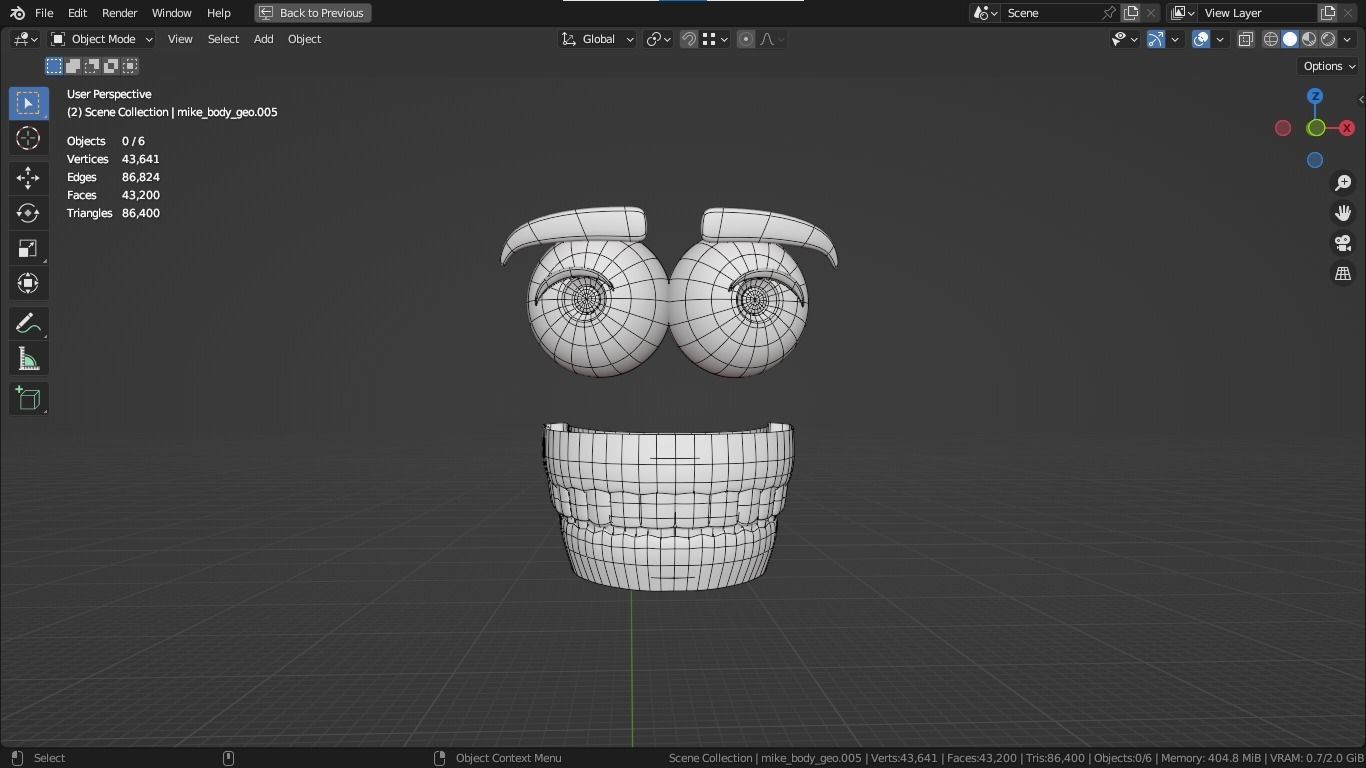The width and height of the screenshot is (1366, 768).
Task: Set selection mode to Invert
Action: pyautogui.click(x=111, y=66)
